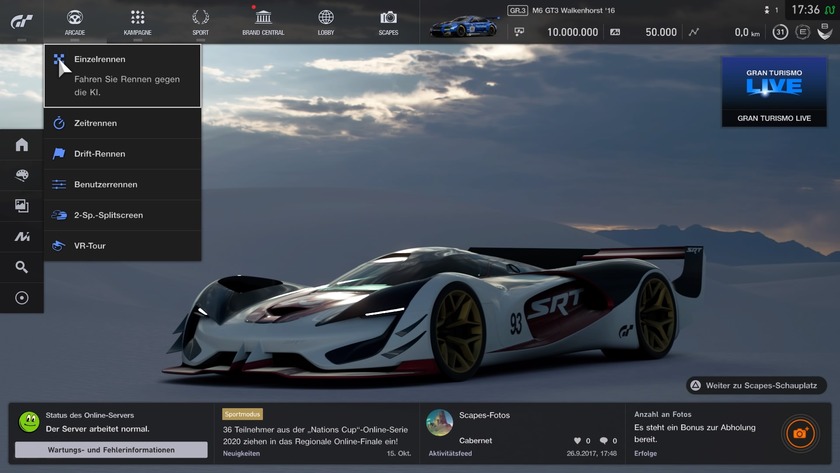Click the green connection signal icon
Viewport: 840px width, 473px height.
point(830,10)
